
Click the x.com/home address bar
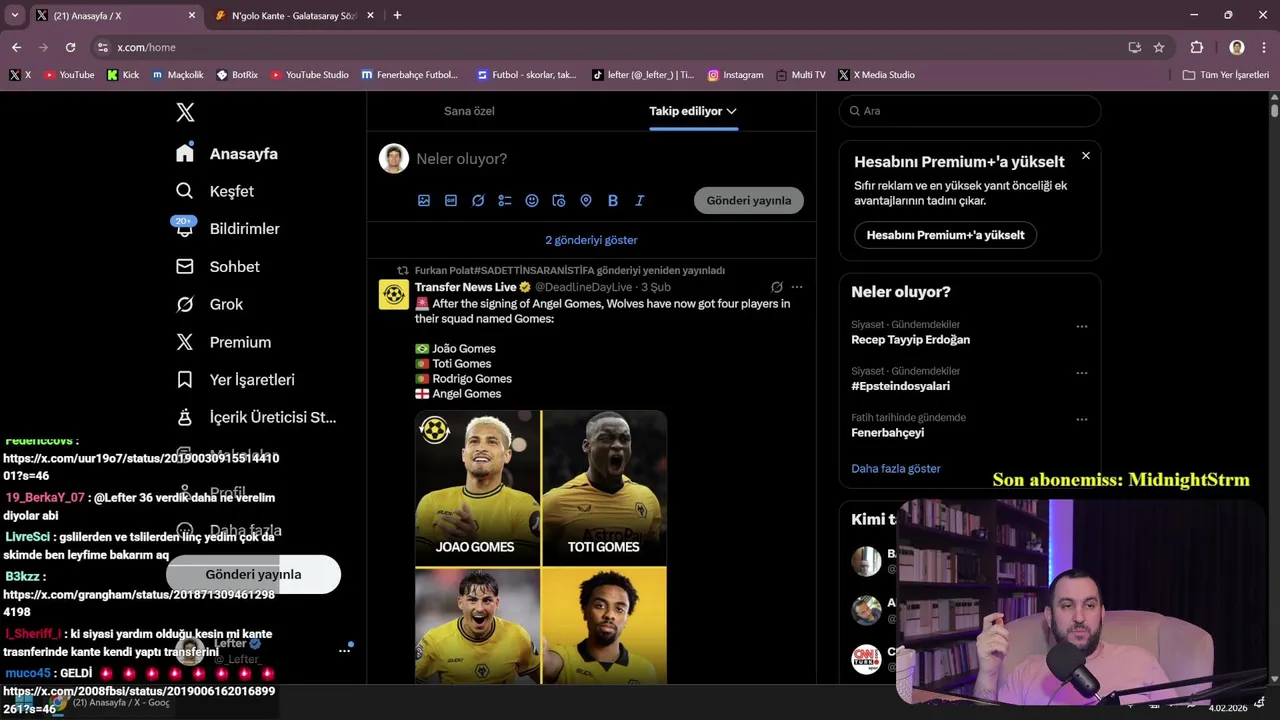coord(610,47)
